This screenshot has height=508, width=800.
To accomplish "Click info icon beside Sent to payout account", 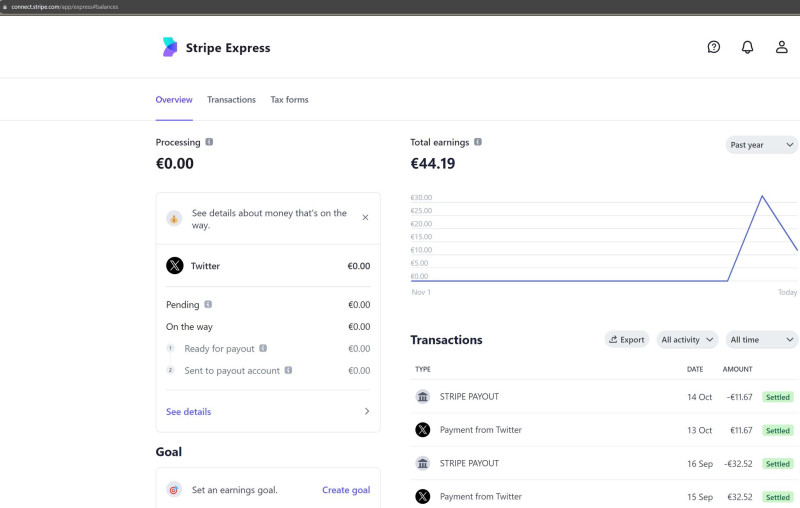I will coord(288,370).
